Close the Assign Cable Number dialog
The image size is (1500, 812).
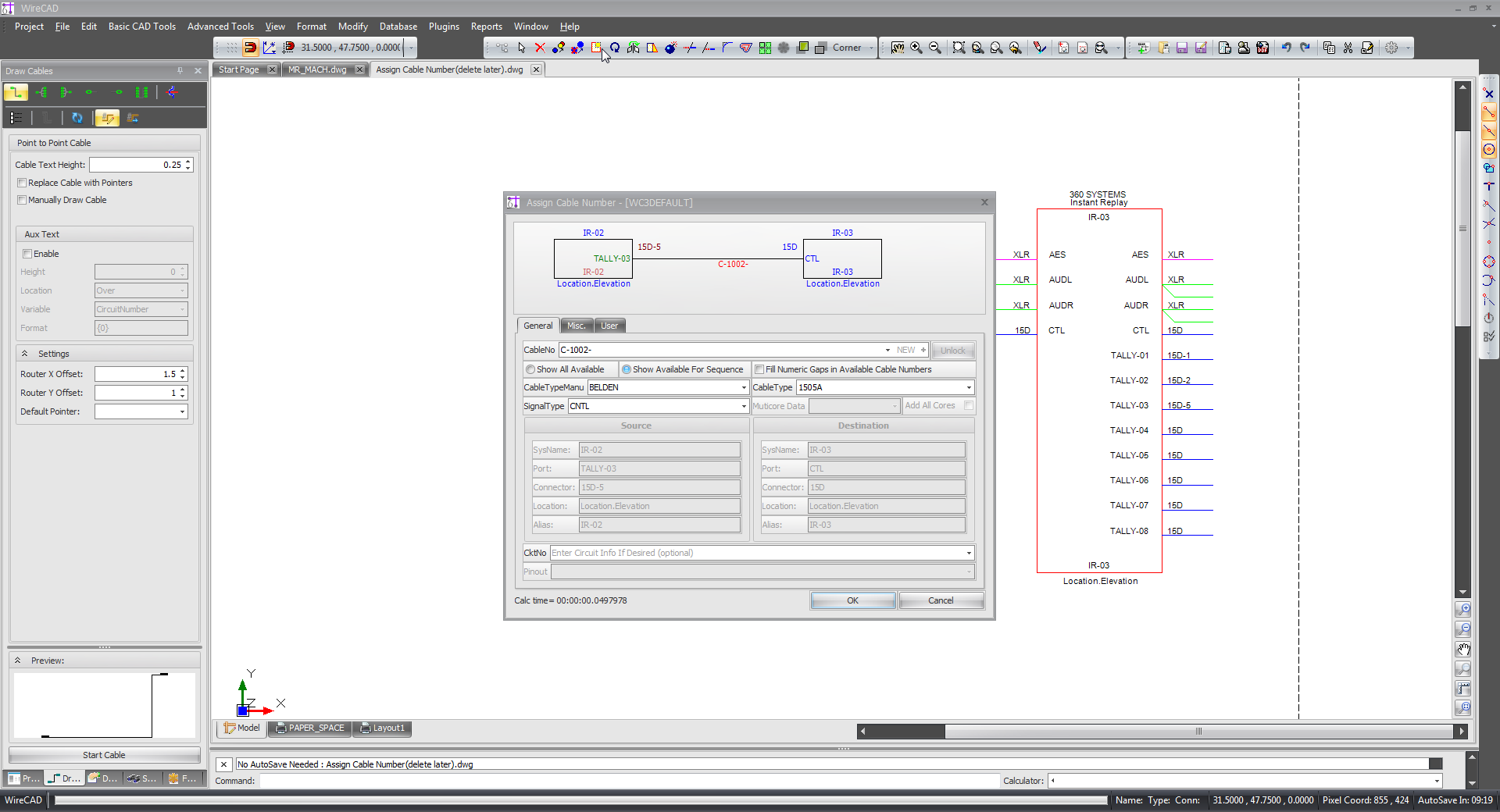tap(984, 202)
